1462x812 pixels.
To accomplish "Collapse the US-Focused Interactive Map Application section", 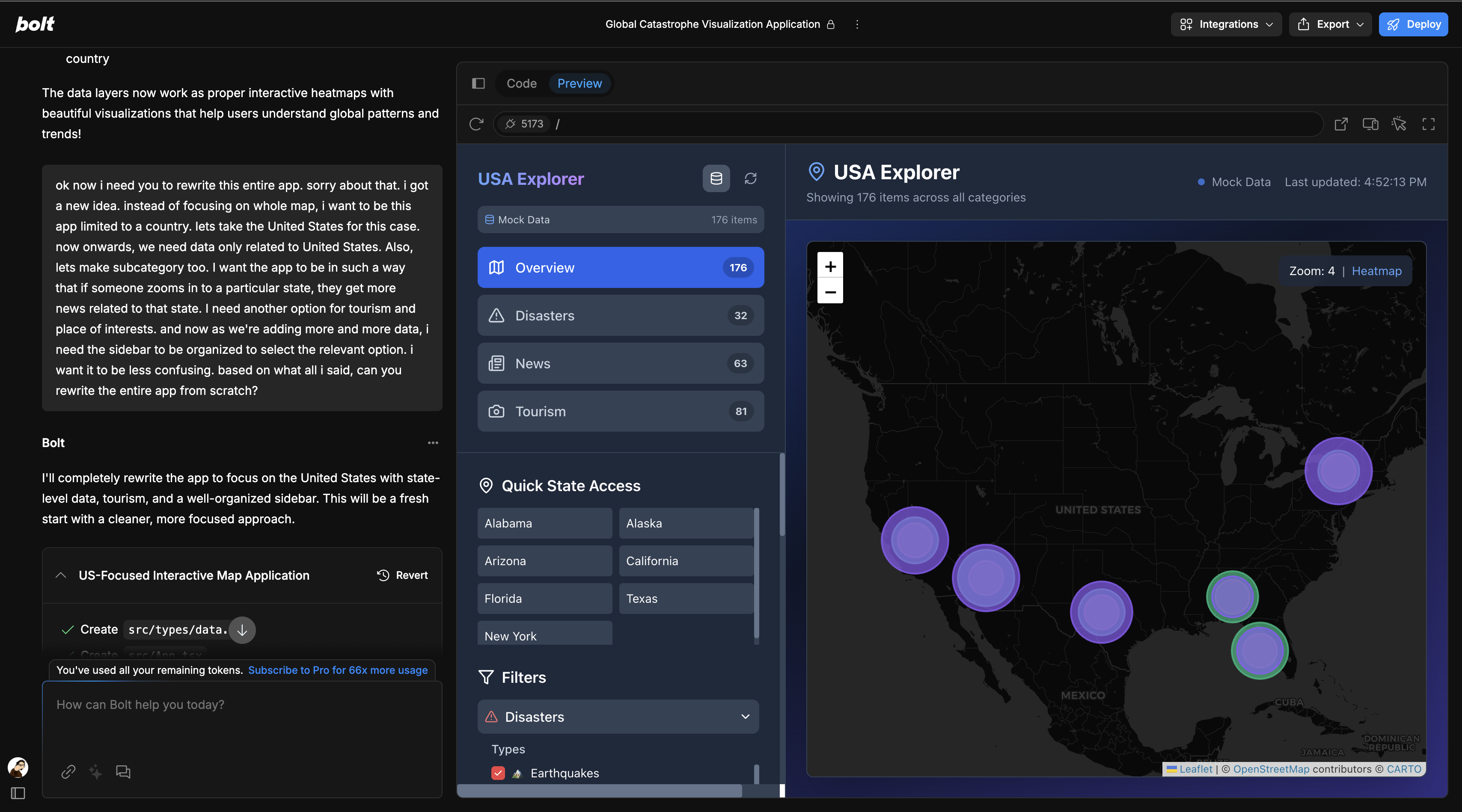I will pyautogui.click(x=61, y=575).
